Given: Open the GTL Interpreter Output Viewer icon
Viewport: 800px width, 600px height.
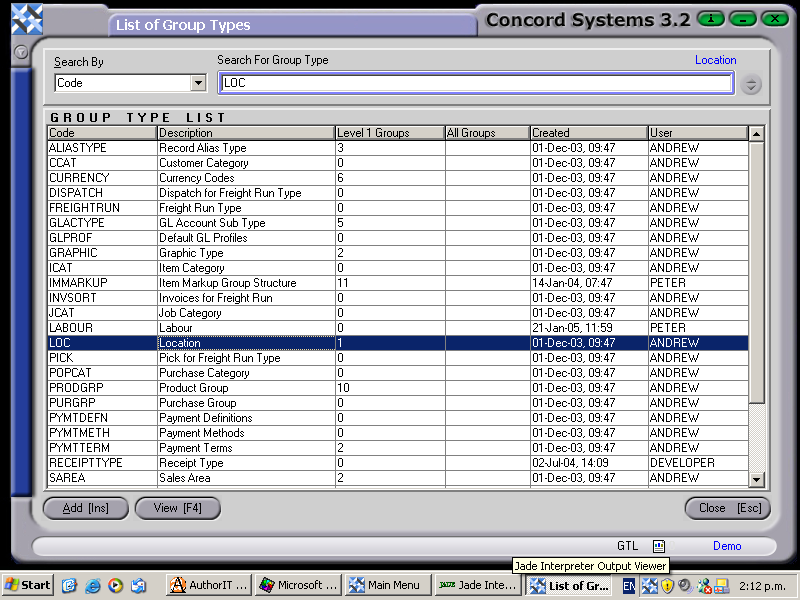Looking at the screenshot, I should click(658, 547).
